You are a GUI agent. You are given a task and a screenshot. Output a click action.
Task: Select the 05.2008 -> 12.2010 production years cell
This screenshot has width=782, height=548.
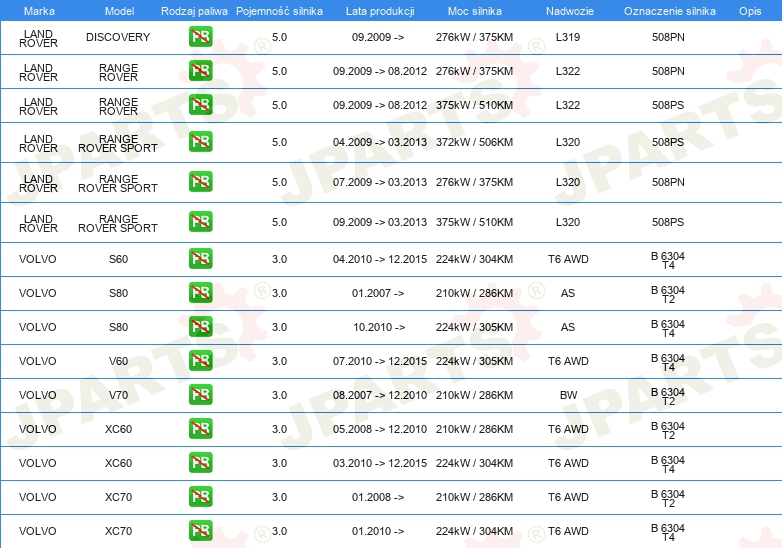click(380, 429)
